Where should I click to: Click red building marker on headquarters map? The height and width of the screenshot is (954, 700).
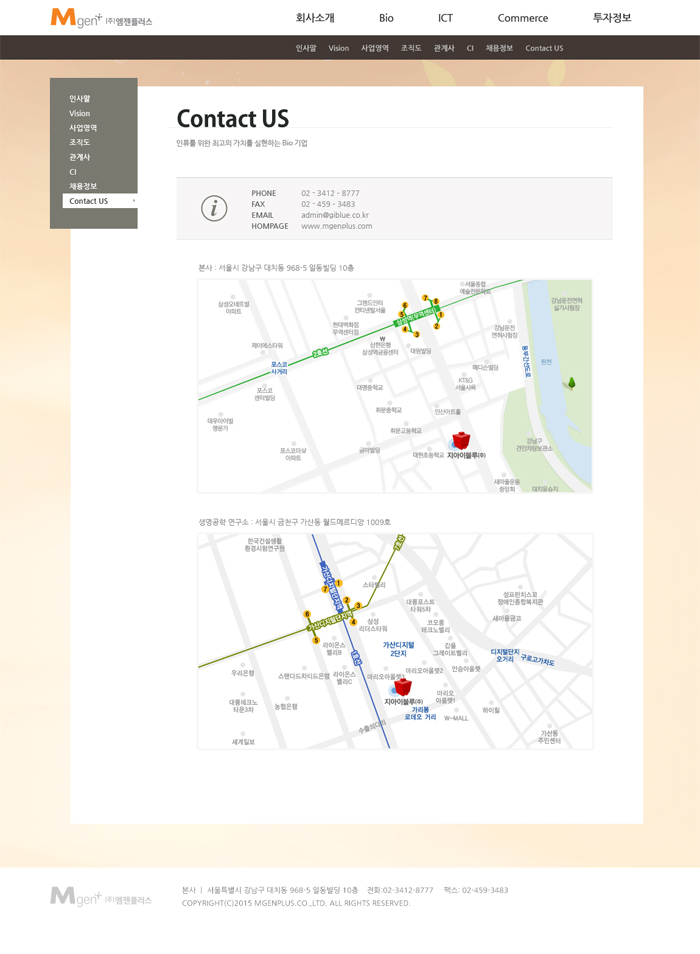tap(461, 441)
